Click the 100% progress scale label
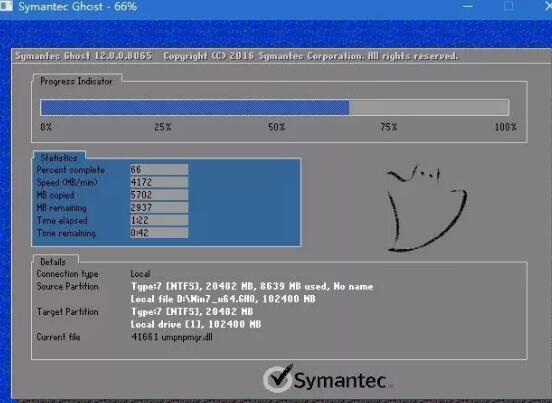This screenshot has width=552, height=403. 506,127
